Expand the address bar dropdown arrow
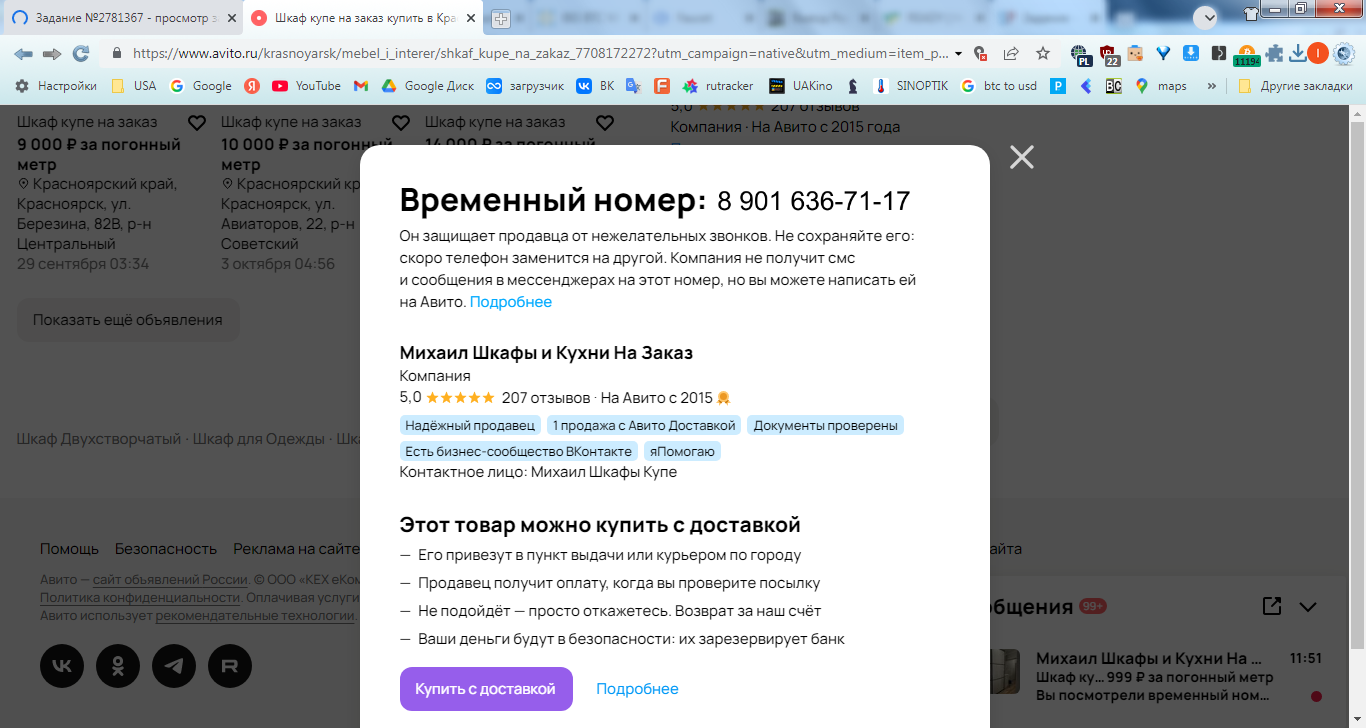This screenshot has width=1366, height=728. click(959, 53)
